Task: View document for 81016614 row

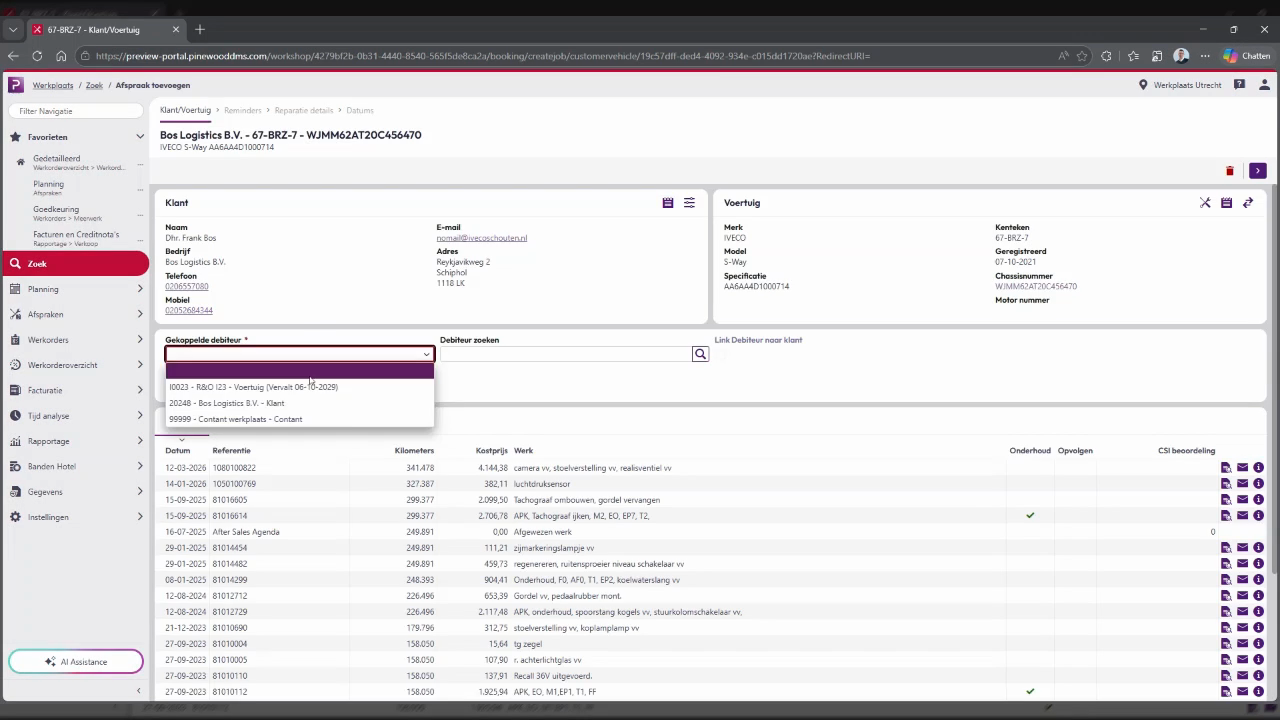Action: click(x=1226, y=516)
